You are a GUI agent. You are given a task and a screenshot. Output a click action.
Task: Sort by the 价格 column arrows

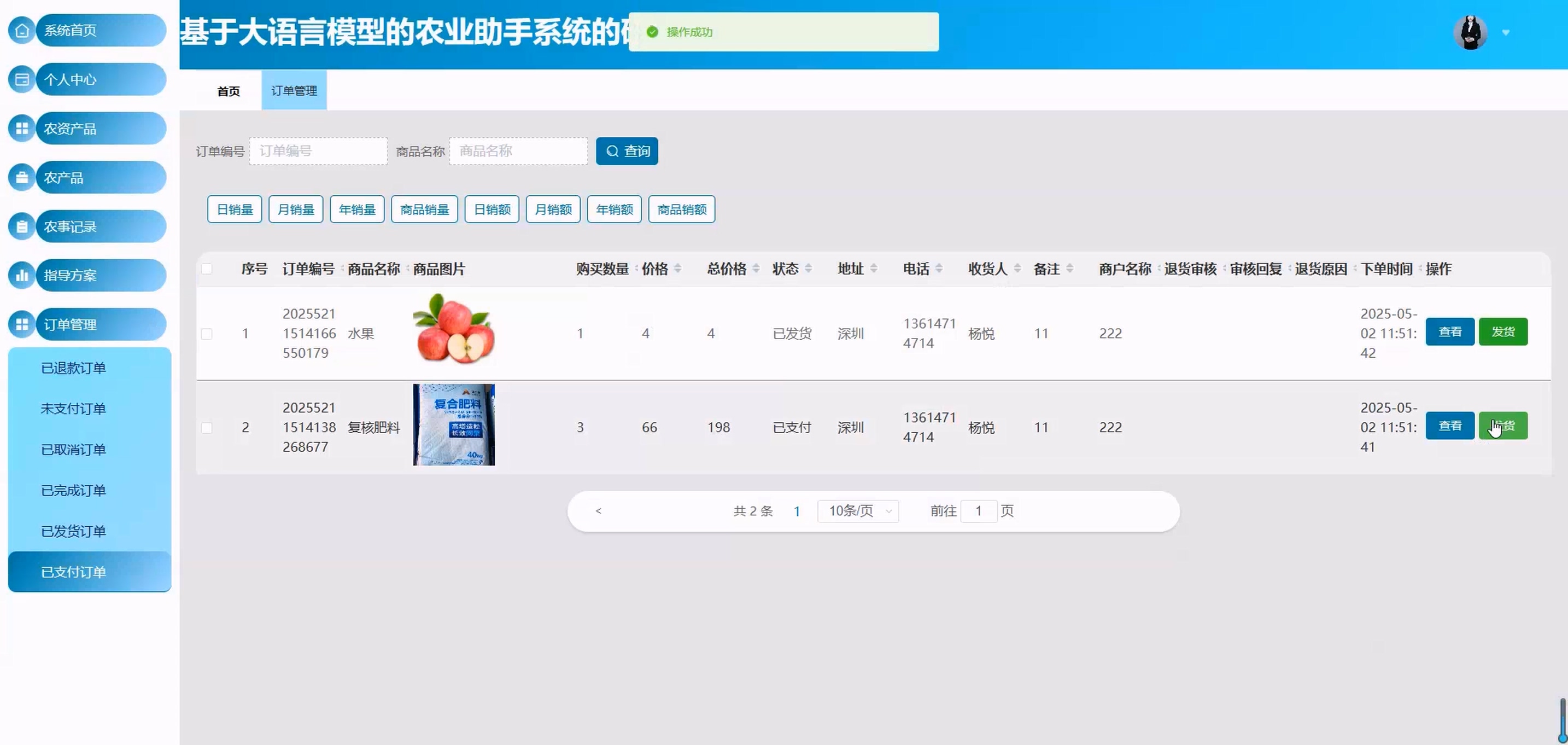[x=677, y=269]
